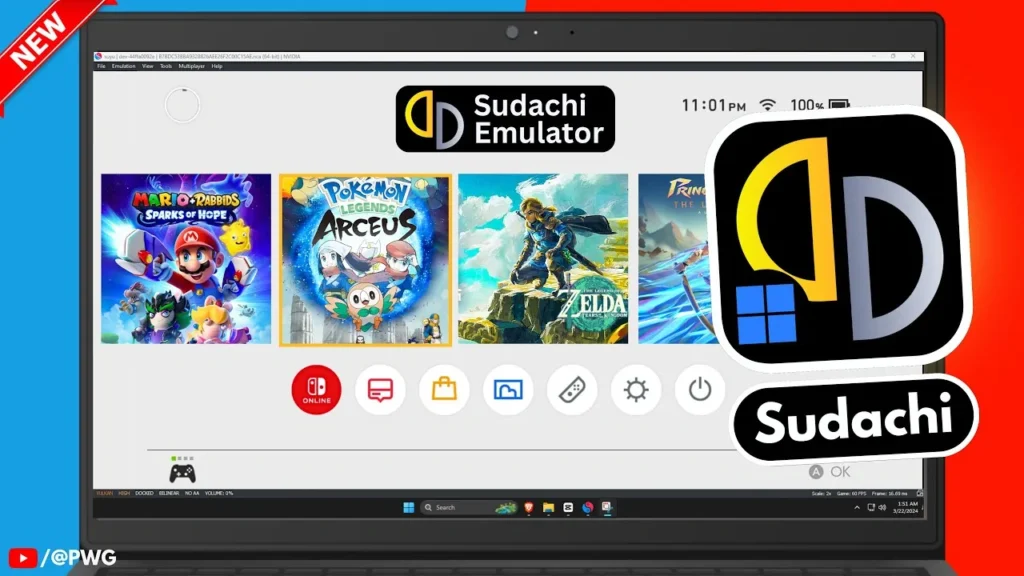The image size is (1024, 576).
Task: Toggle NO AA anti-aliasing setting
Action: 189,493
